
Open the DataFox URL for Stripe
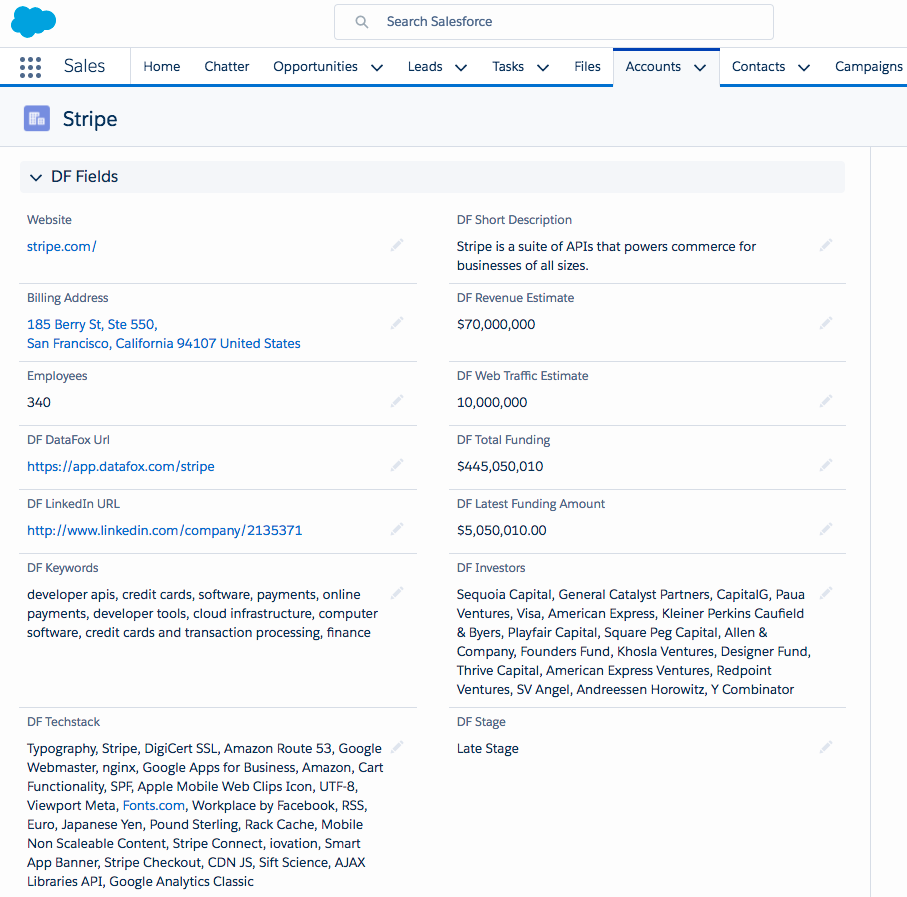[x=120, y=466]
